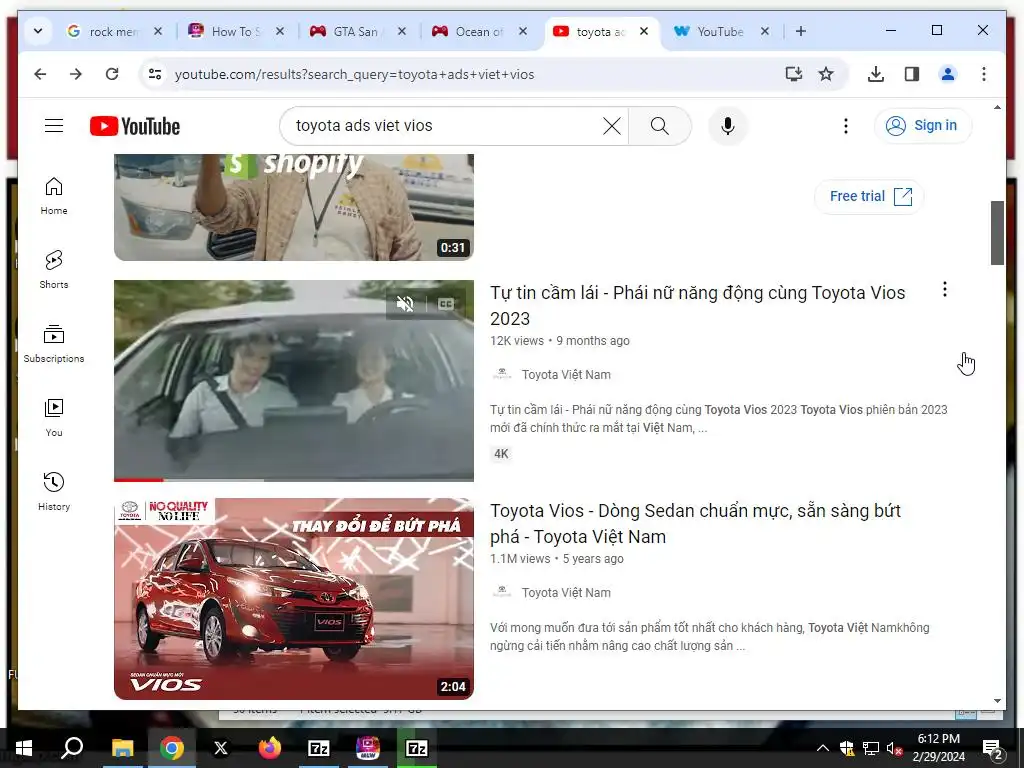Seek on the preview video progress bar
The height and width of the screenshot is (768, 1024).
[x=294, y=479]
